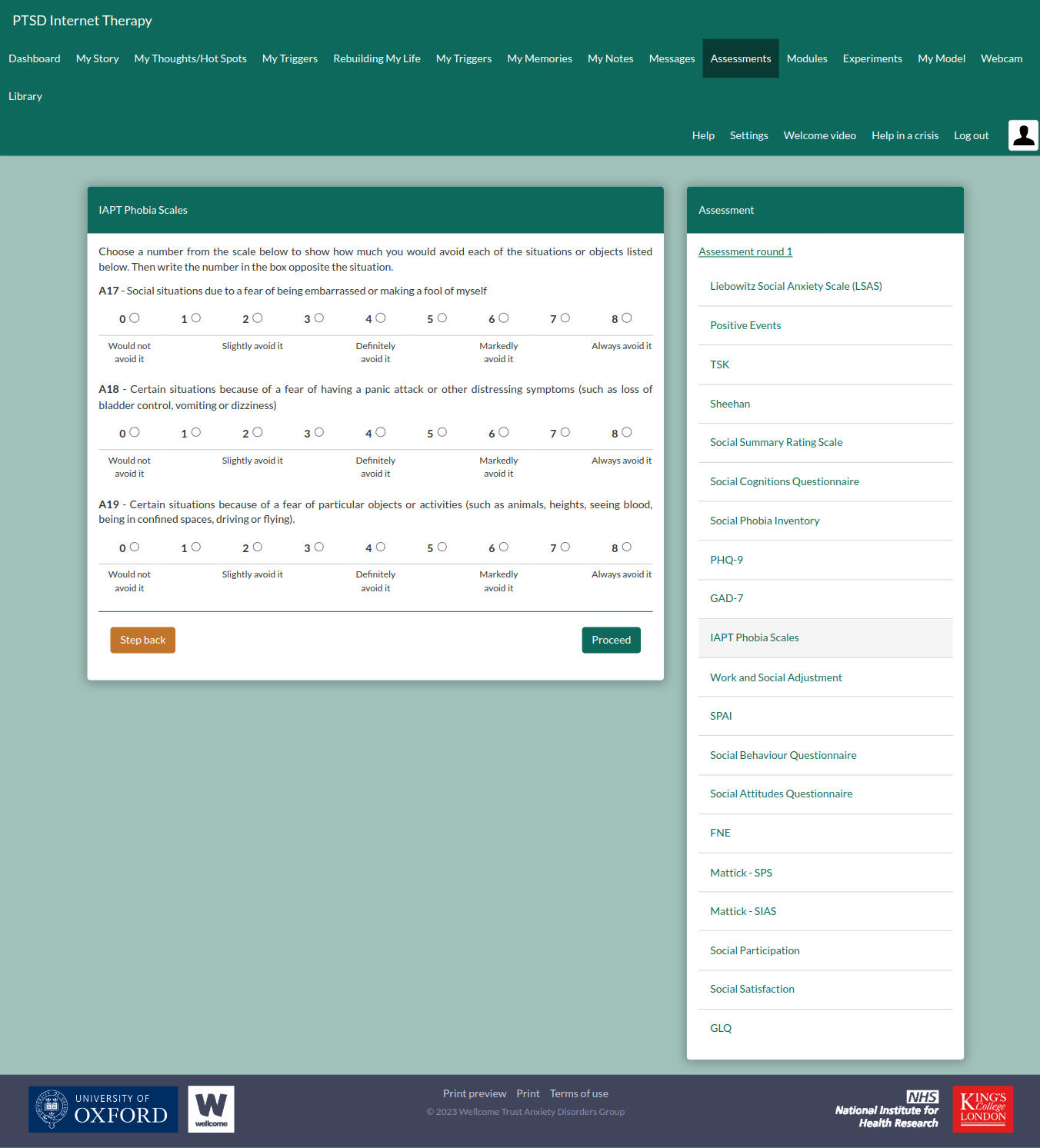The width and height of the screenshot is (1040, 1148).
Task: Open the Assessment round 1 link
Action: coord(745,251)
